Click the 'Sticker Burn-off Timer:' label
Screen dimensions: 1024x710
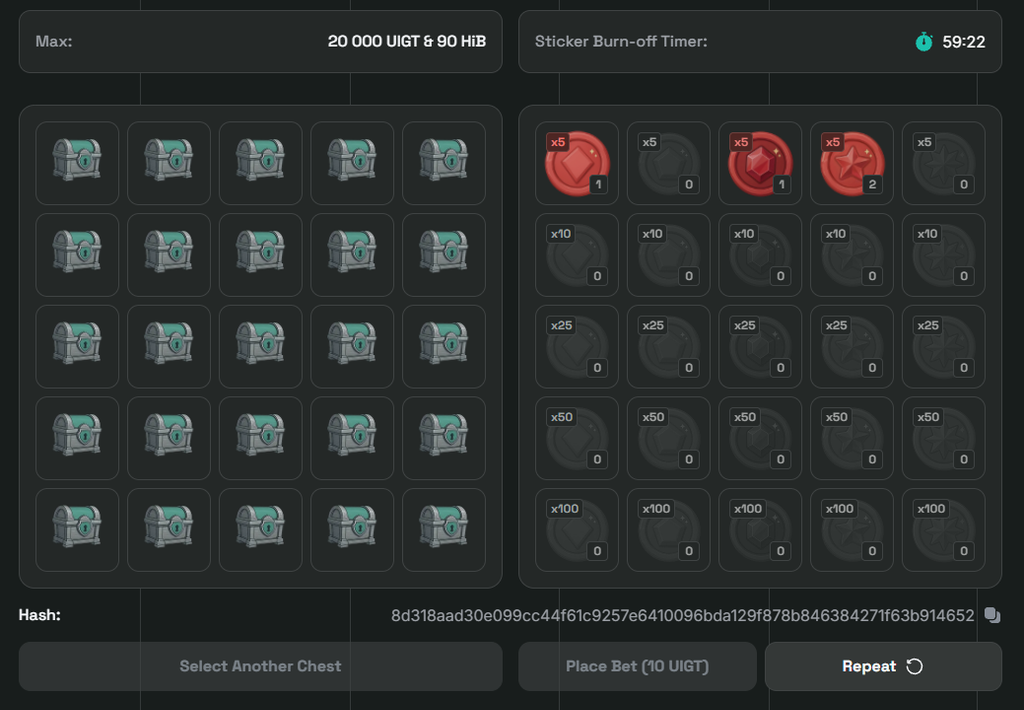621,41
